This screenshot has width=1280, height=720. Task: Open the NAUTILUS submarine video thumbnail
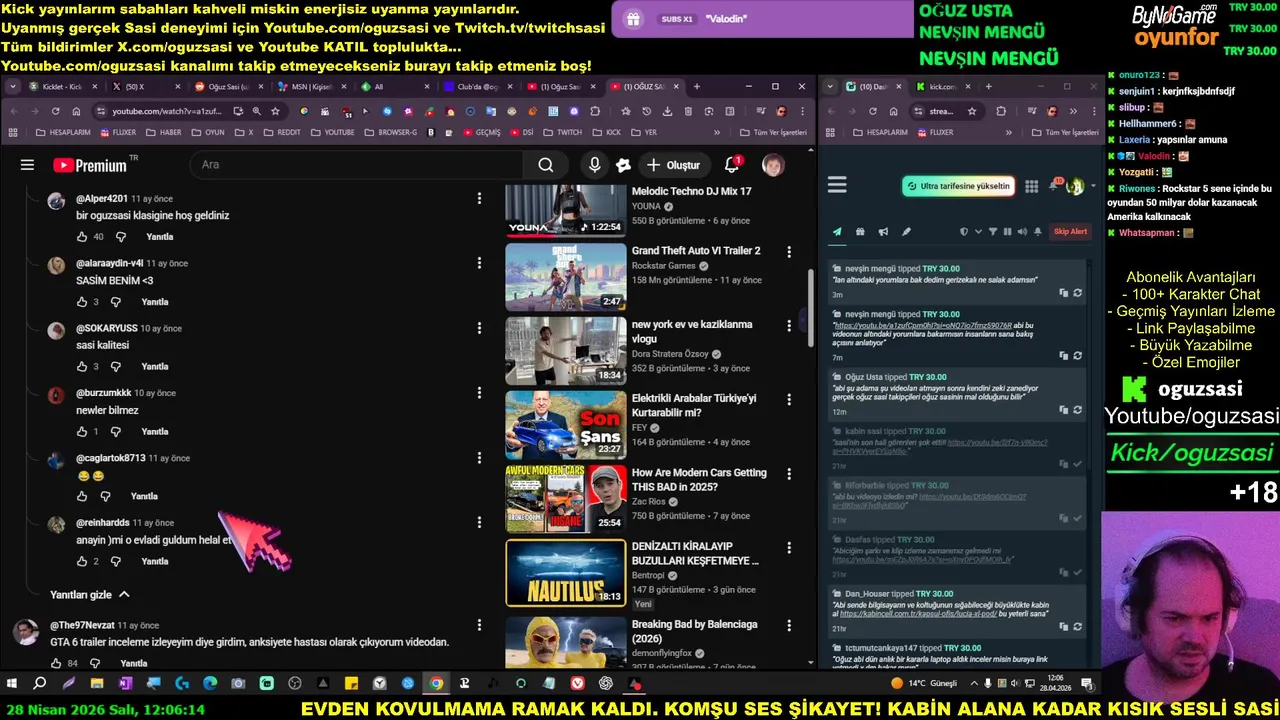(565, 573)
